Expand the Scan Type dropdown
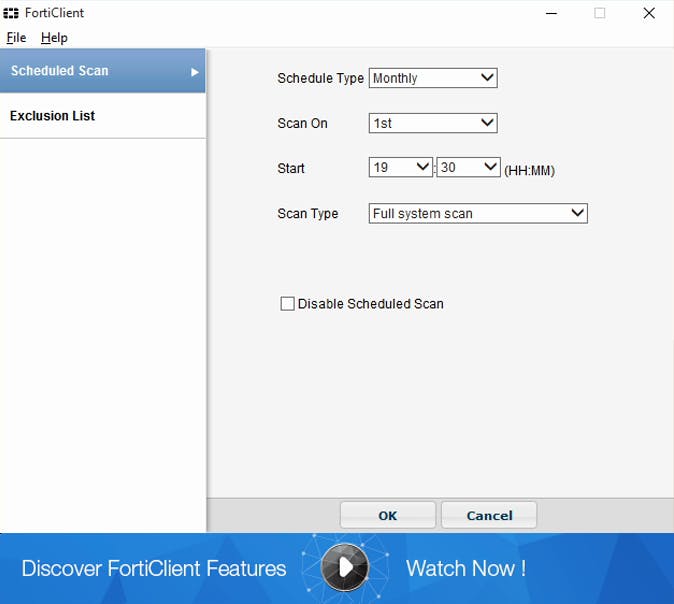 (x=478, y=213)
